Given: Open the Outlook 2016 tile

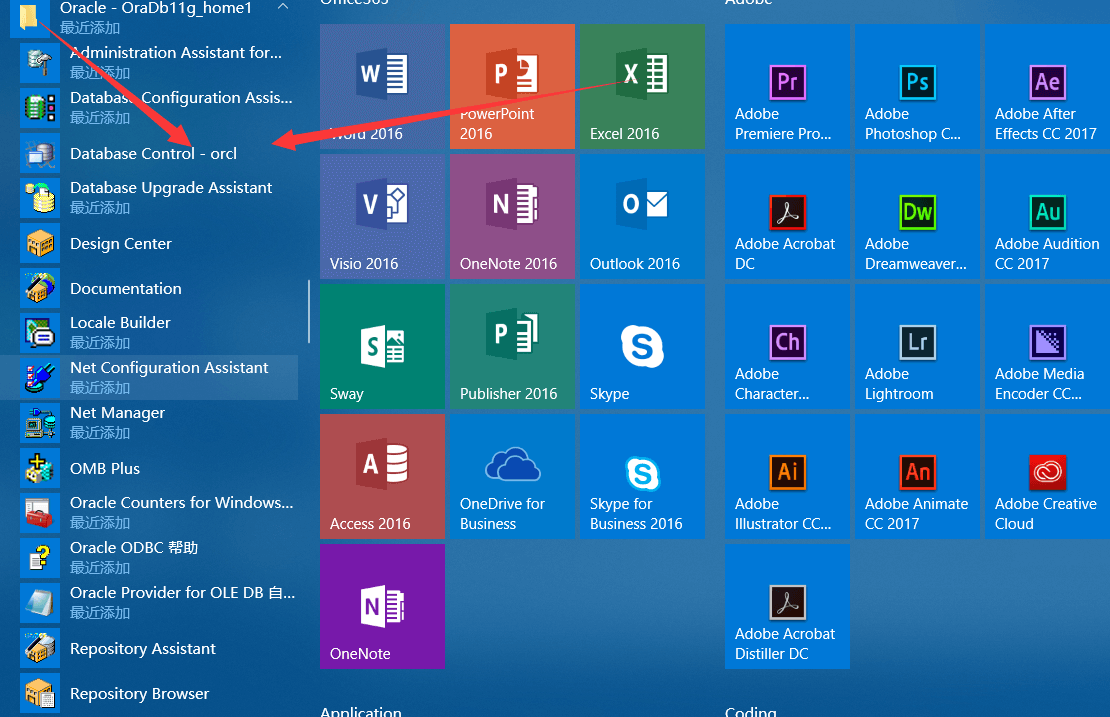Looking at the screenshot, I should point(642,217).
